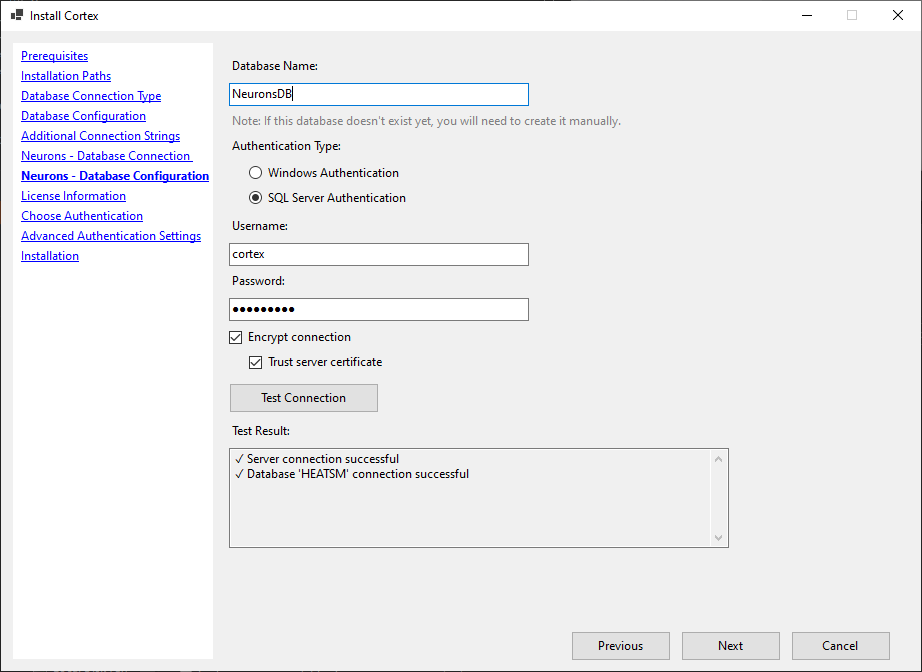The height and width of the screenshot is (672, 922).
Task: Click inside the Password field
Action: [x=378, y=309]
